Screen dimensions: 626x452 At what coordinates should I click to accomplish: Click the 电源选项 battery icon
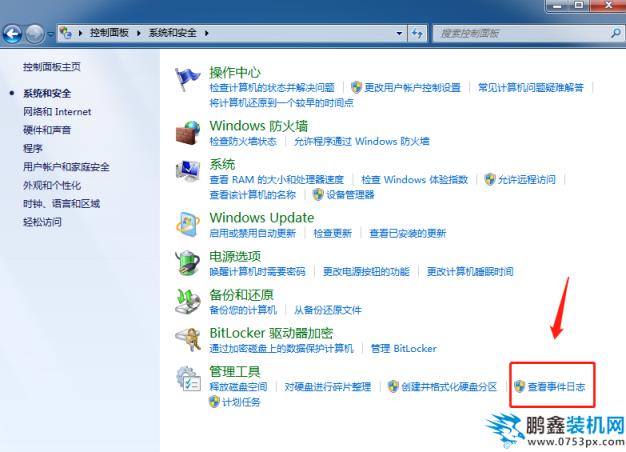188,263
